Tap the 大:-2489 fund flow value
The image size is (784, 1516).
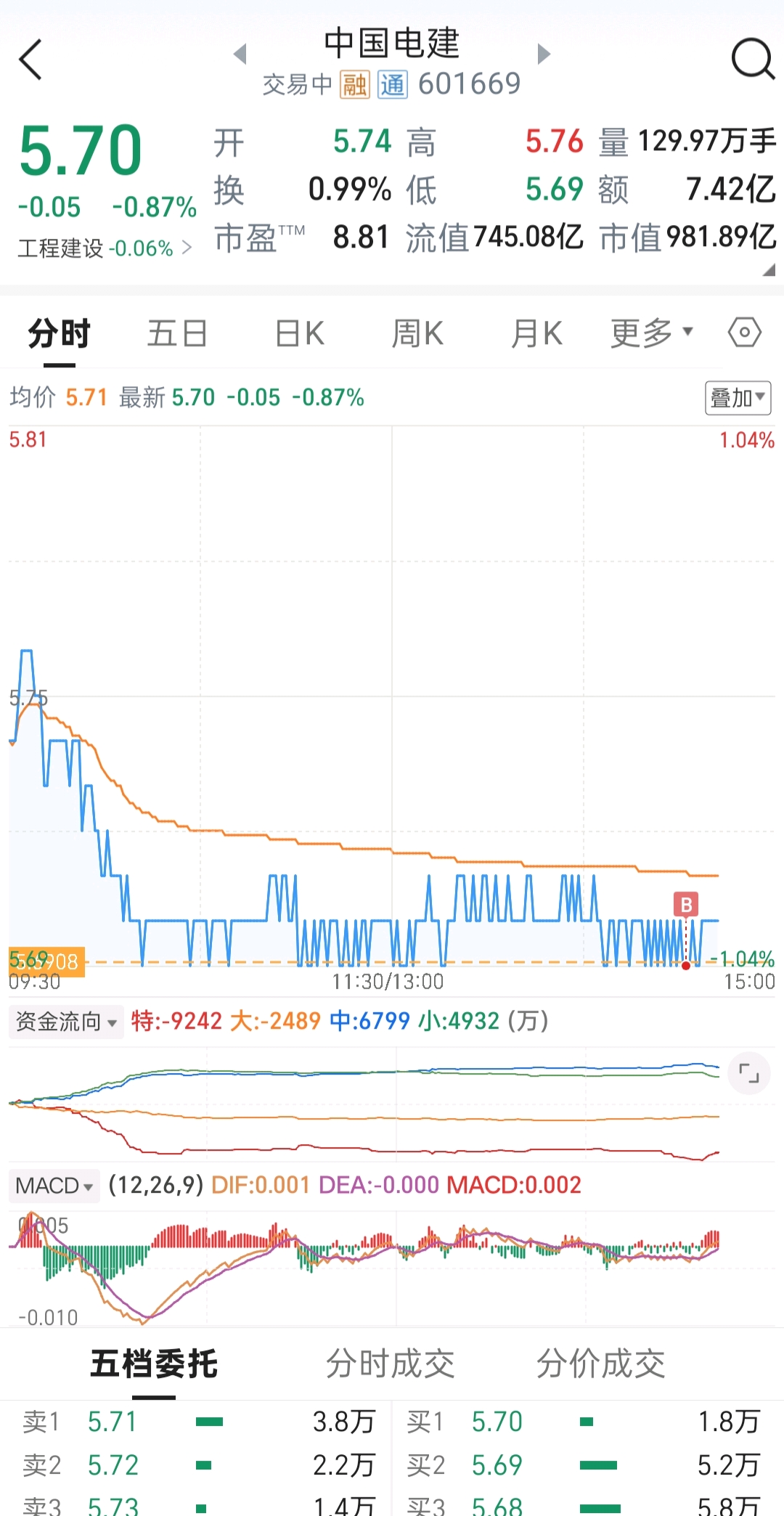[x=275, y=1022]
